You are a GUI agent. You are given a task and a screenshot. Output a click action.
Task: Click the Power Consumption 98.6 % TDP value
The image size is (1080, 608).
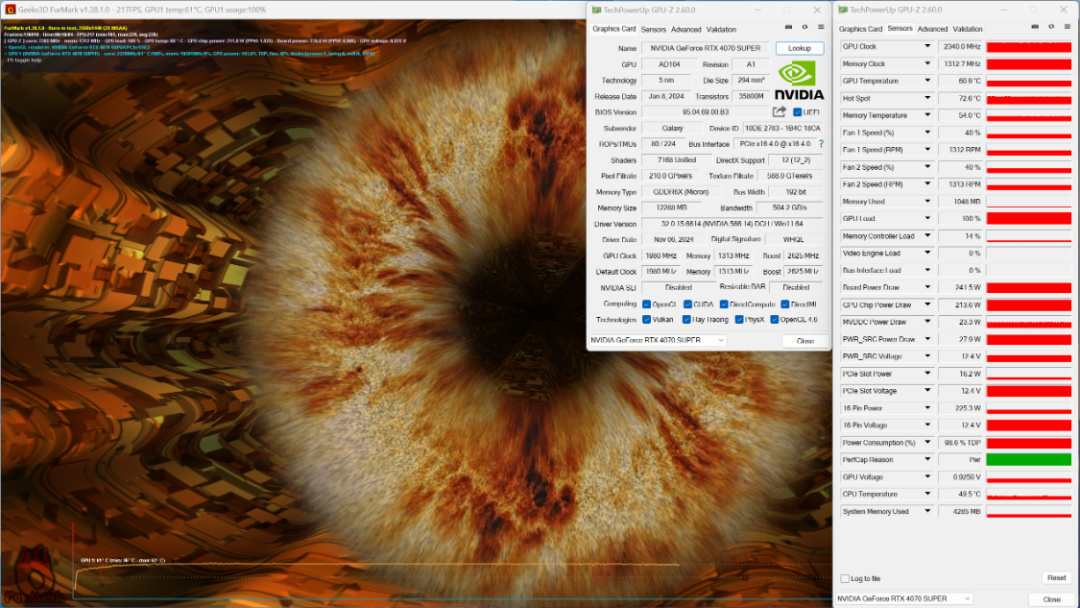point(960,442)
